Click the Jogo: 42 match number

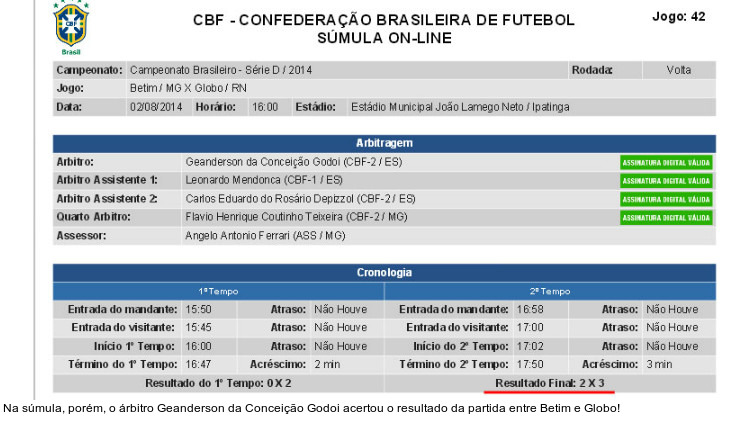(x=678, y=17)
